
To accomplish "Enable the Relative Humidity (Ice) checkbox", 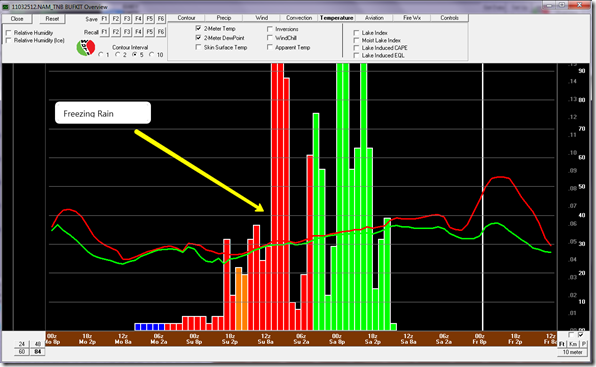I will tap(8, 40).
